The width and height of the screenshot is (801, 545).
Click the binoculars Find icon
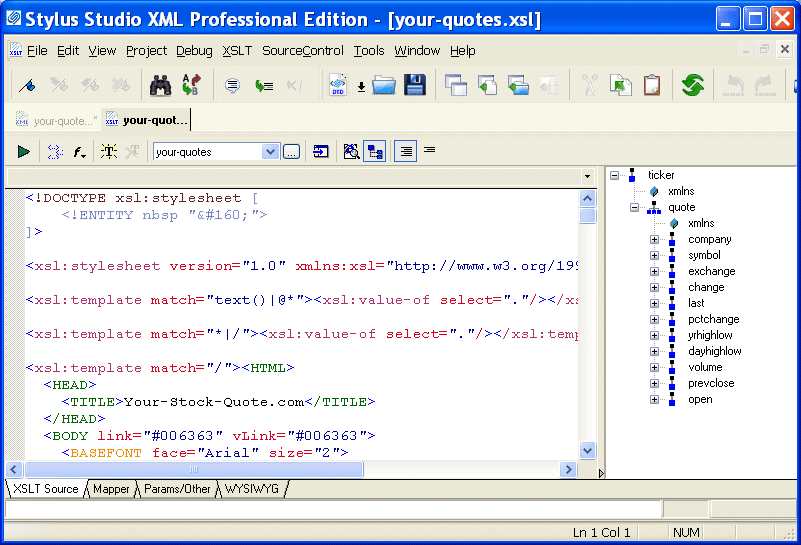tap(161, 85)
